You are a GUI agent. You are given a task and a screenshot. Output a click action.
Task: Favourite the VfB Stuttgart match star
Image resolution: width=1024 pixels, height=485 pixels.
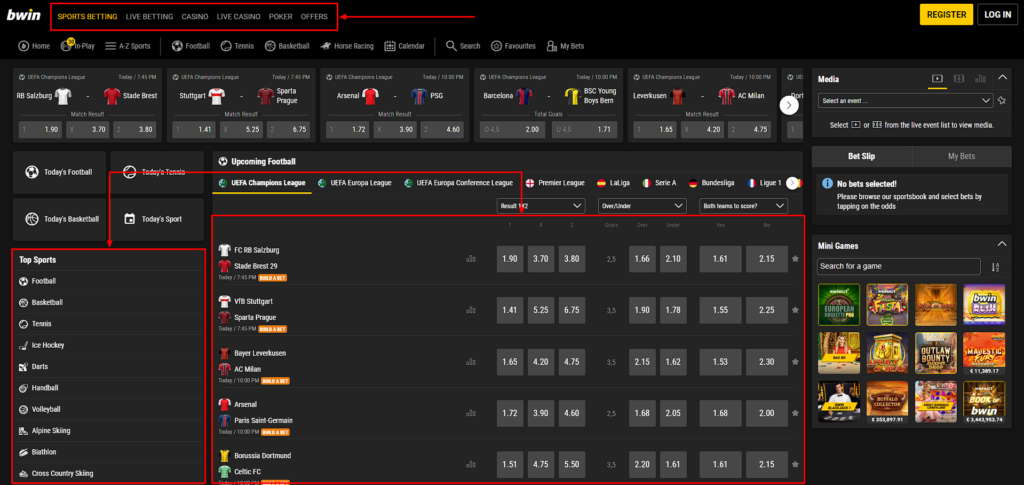(x=795, y=310)
